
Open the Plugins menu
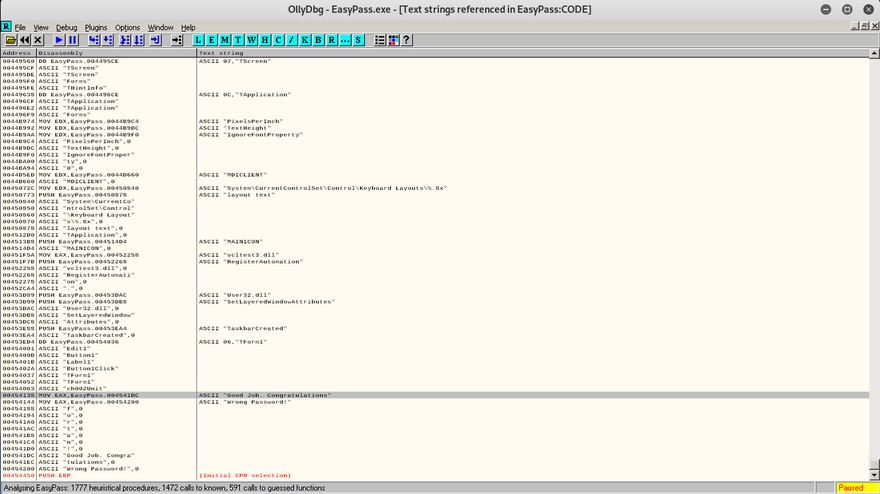coord(95,28)
